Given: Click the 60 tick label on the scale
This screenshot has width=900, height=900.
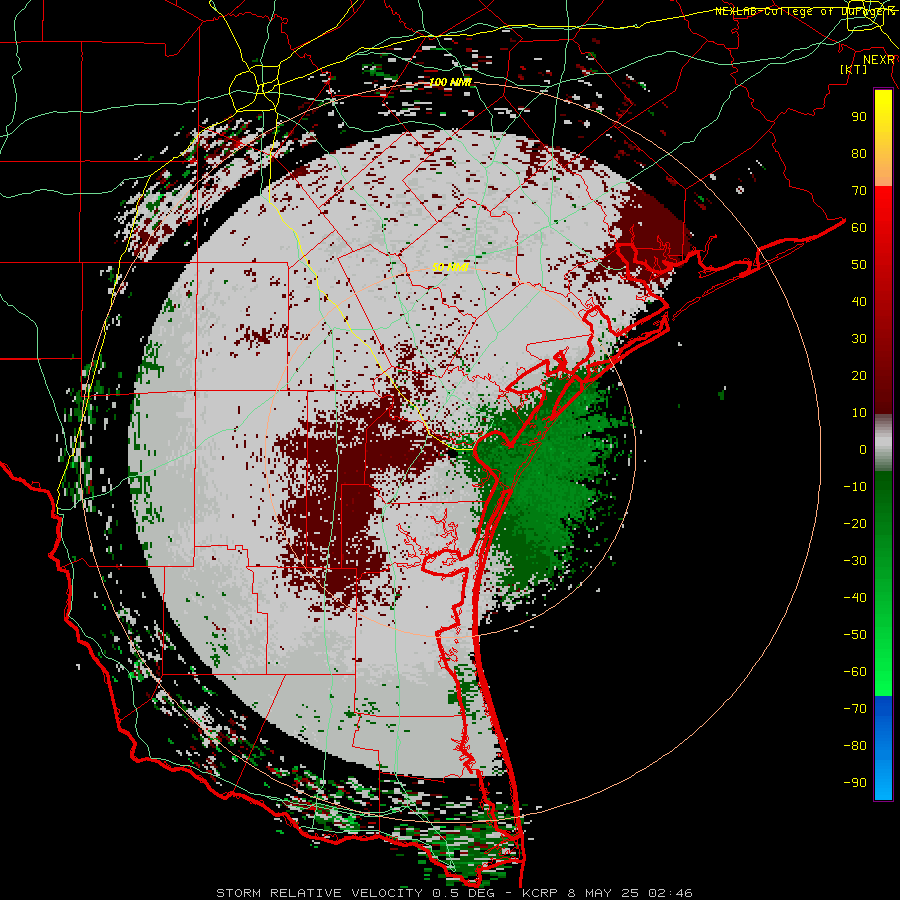Looking at the screenshot, I should pos(859,227).
